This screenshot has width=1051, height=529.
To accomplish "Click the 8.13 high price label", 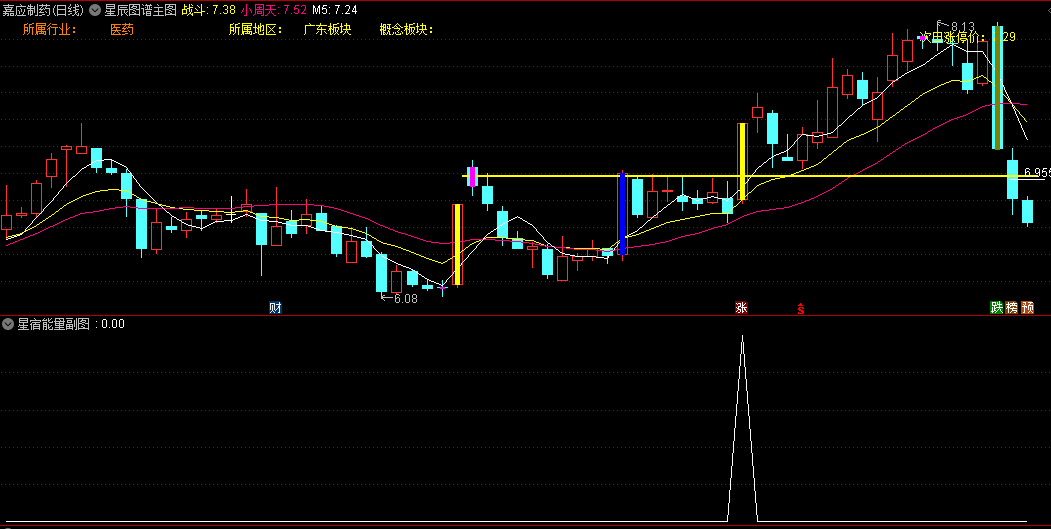I will pos(963,27).
